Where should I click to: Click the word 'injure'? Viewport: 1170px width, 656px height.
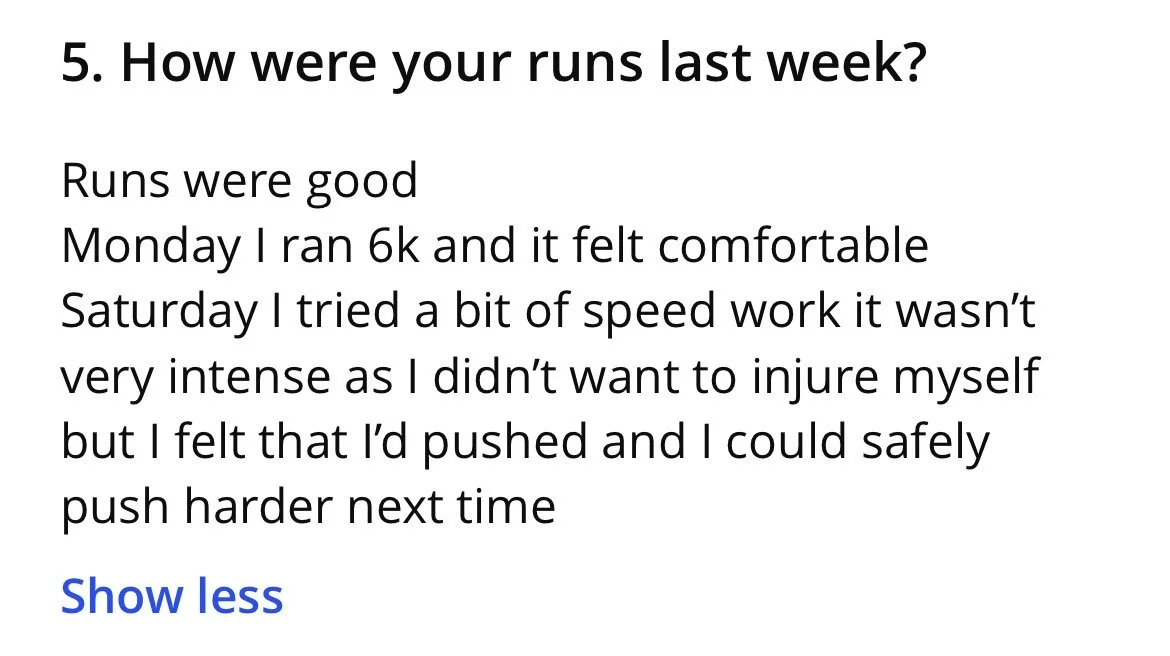coord(815,377)
